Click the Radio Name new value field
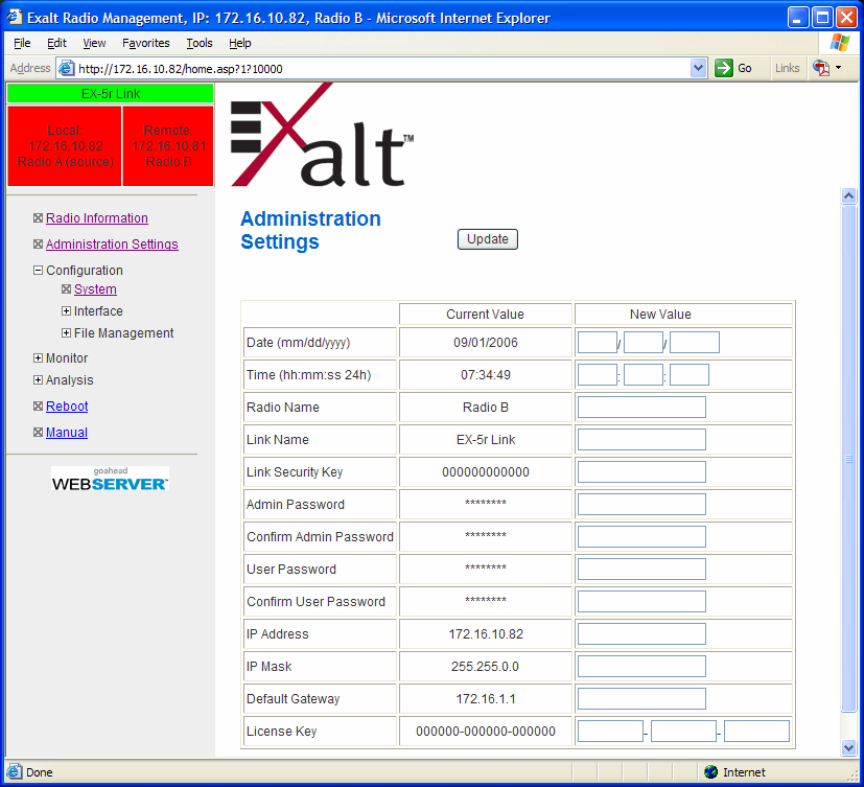864x787 pixels. click(x=641, y=407)
